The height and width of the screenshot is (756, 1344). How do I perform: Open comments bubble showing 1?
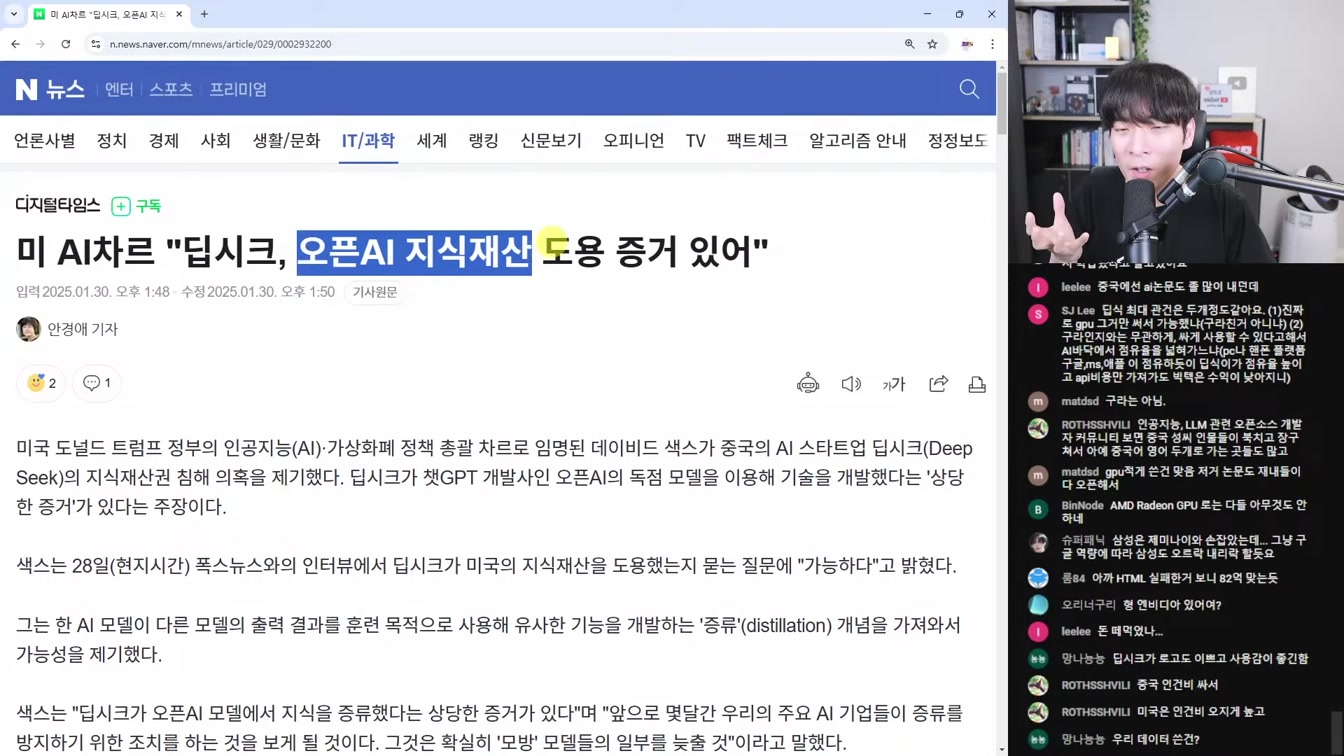pos(97,383)
